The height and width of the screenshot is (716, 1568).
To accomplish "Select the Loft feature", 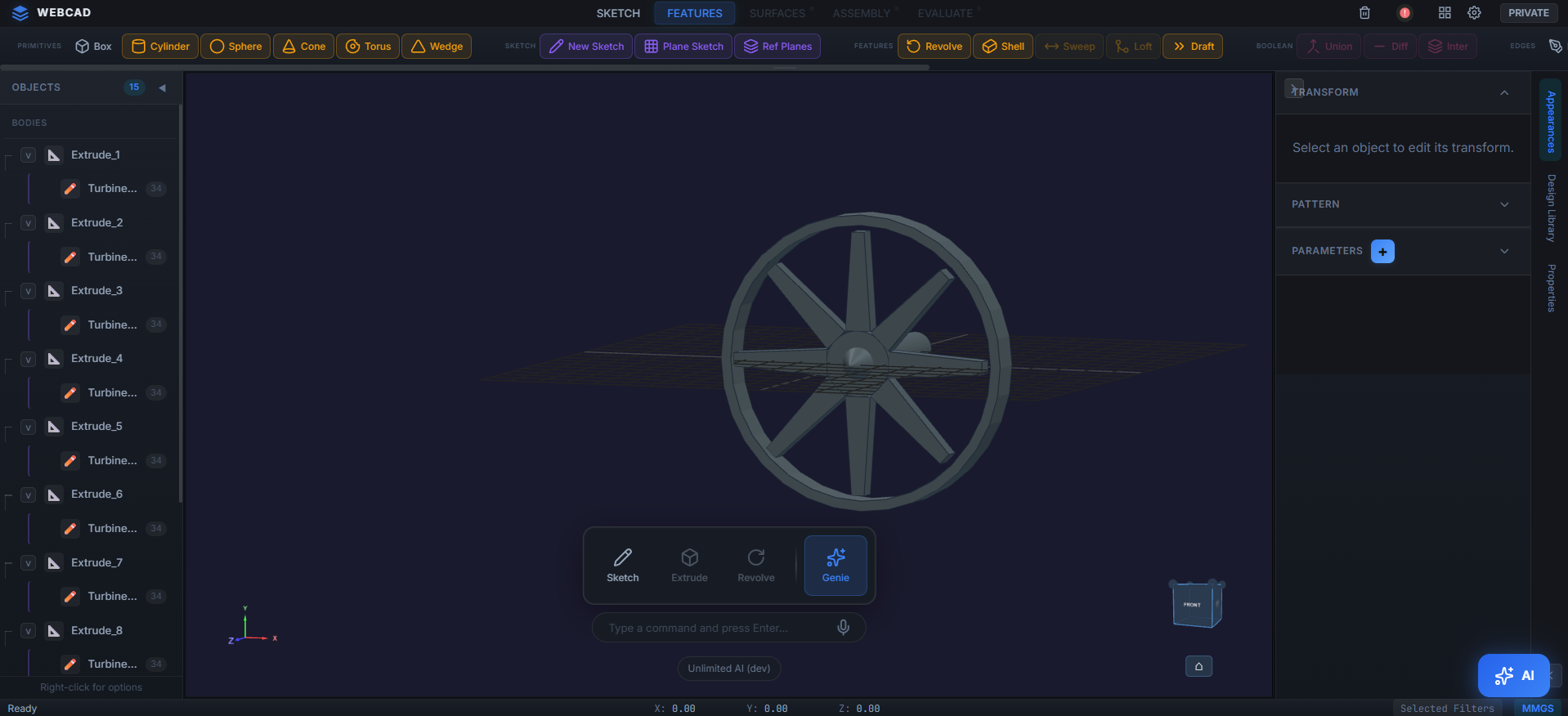I will [x=1133, y=47].
